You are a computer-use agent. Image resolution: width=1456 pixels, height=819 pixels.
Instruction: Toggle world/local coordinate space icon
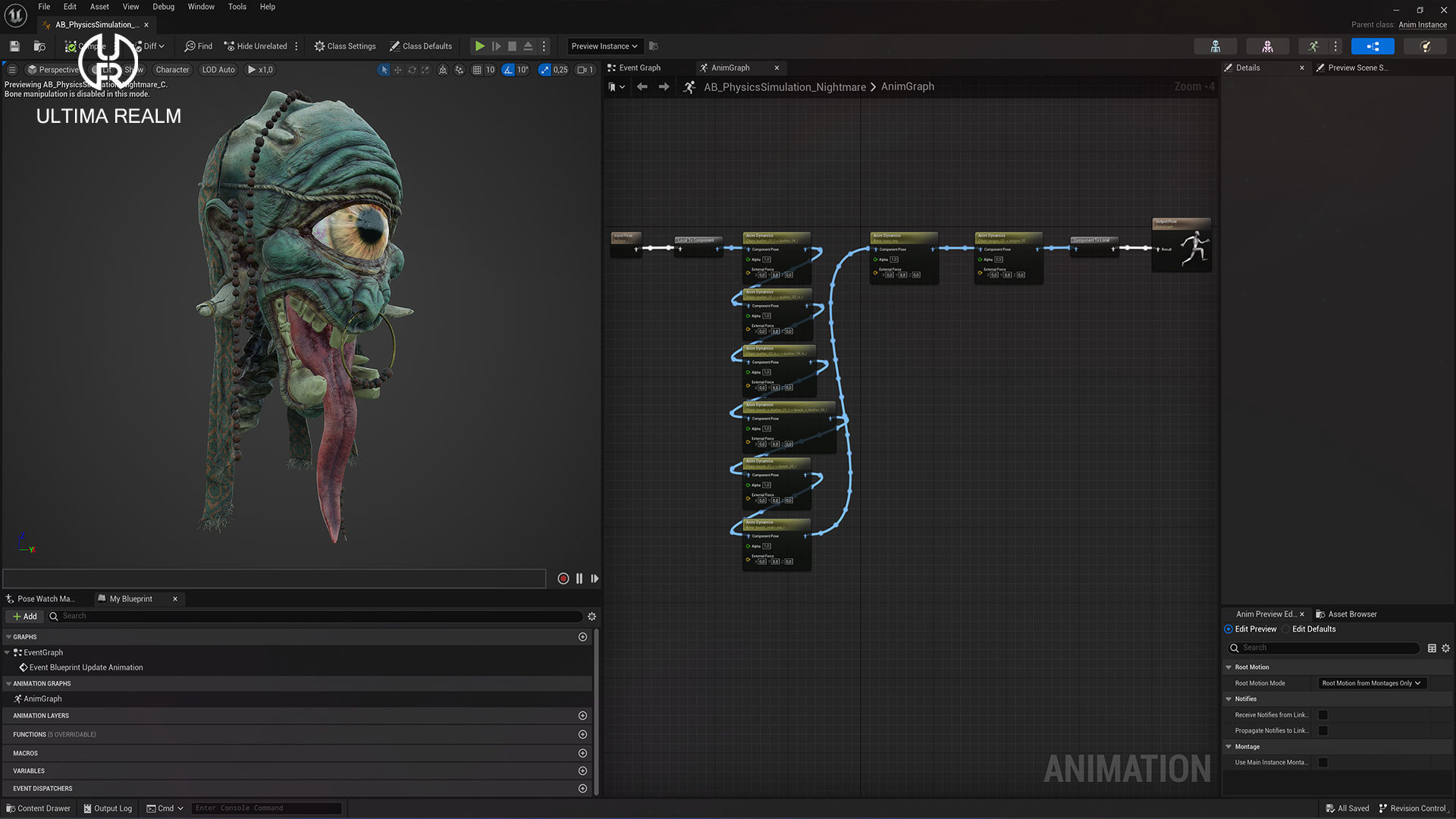(443, 70)
